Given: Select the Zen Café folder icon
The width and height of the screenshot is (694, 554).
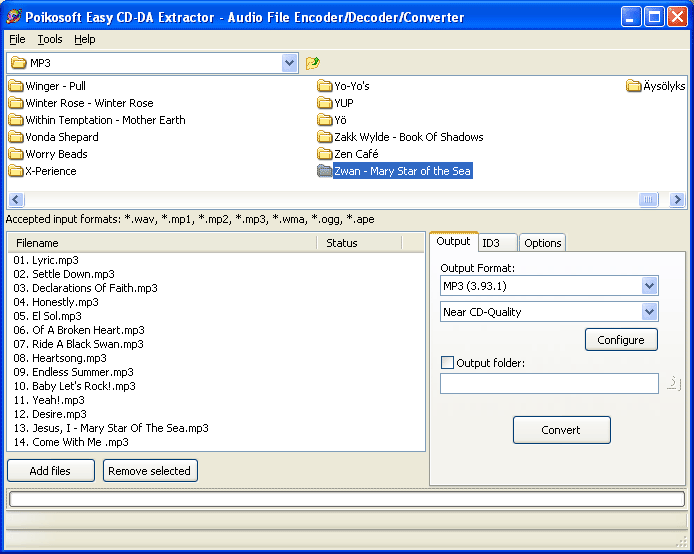Looking at the screenshot, I should (325, 154).
